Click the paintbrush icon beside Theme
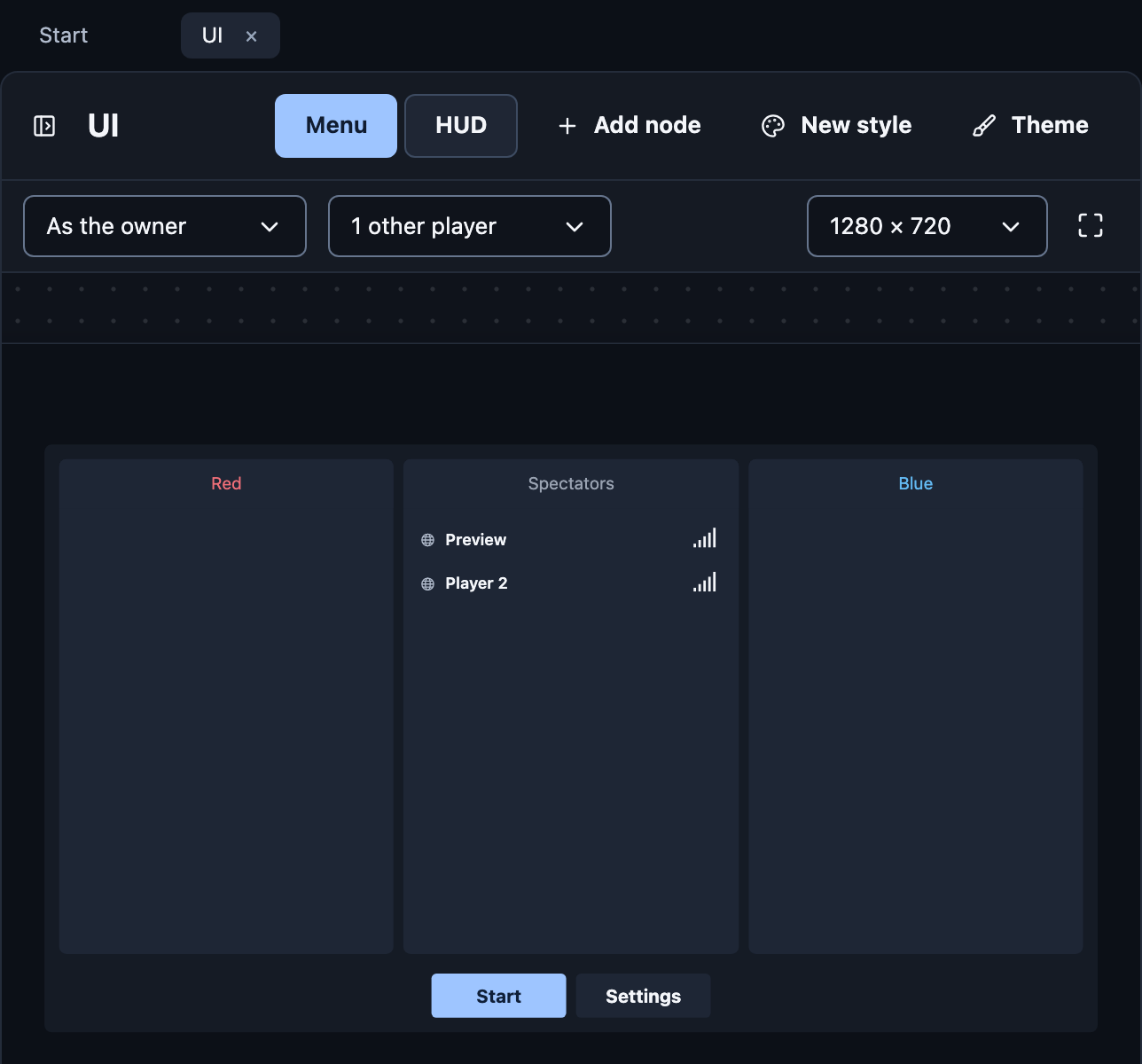 (984, 126)
